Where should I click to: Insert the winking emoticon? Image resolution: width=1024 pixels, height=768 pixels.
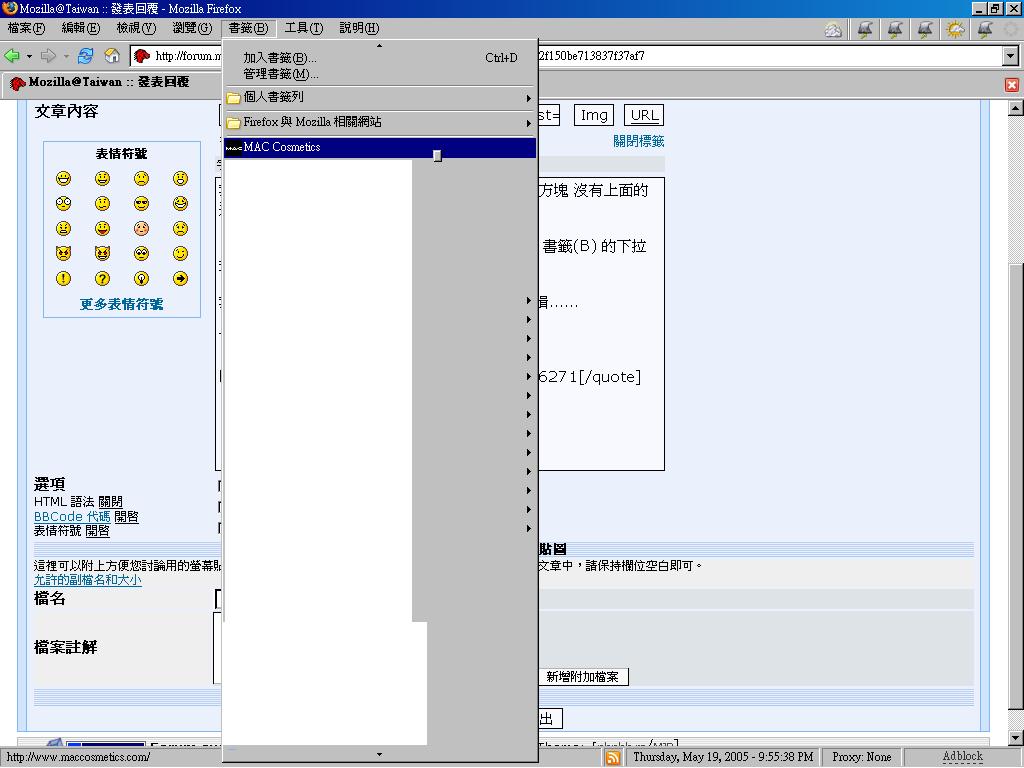coord(180,253)
